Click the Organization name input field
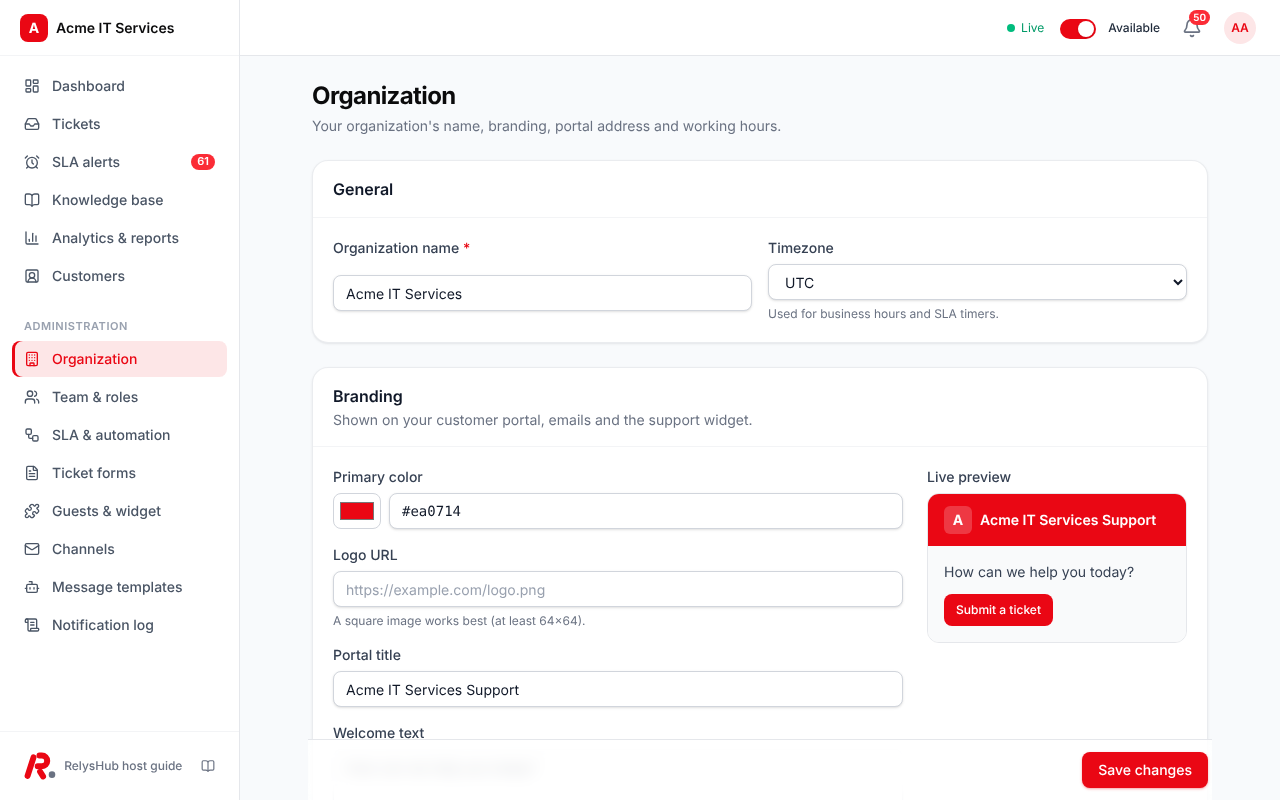1280x800 pixels. pyautogui.click(x=542, y=294)
